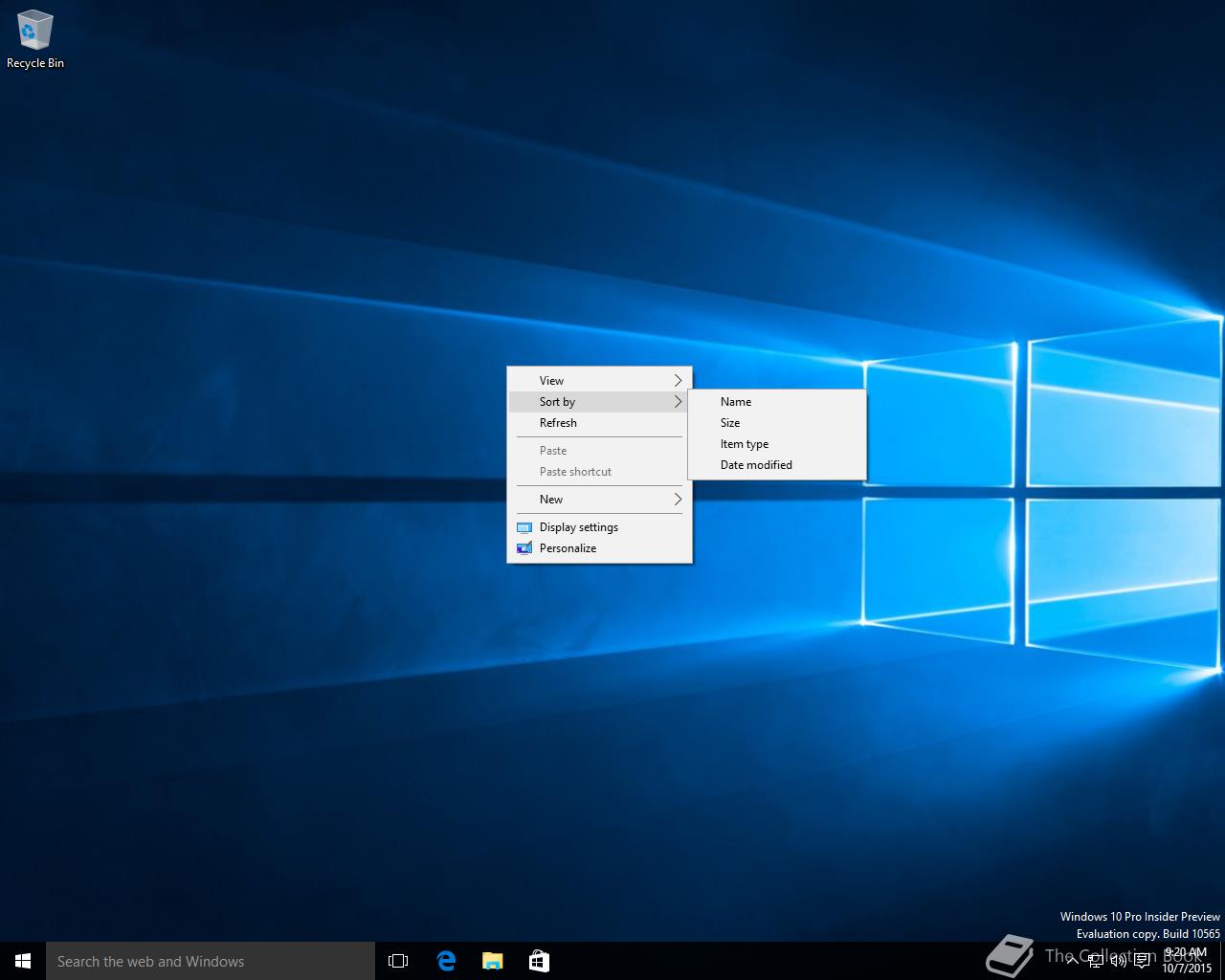This screenshot has width=1225, height=980.
Task: Sort desktop icons by Size
Action: point(777,422)
